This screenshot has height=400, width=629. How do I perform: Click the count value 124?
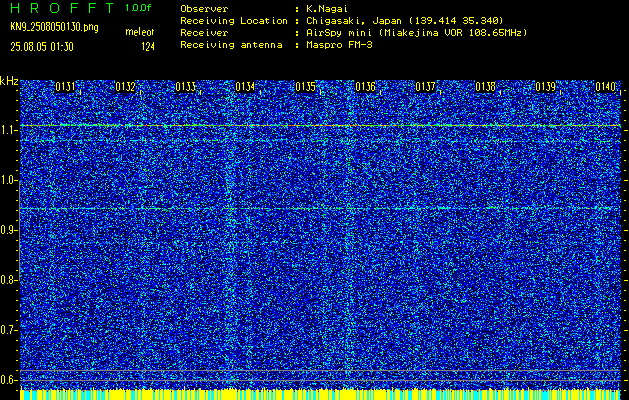[x=147, y=47]
